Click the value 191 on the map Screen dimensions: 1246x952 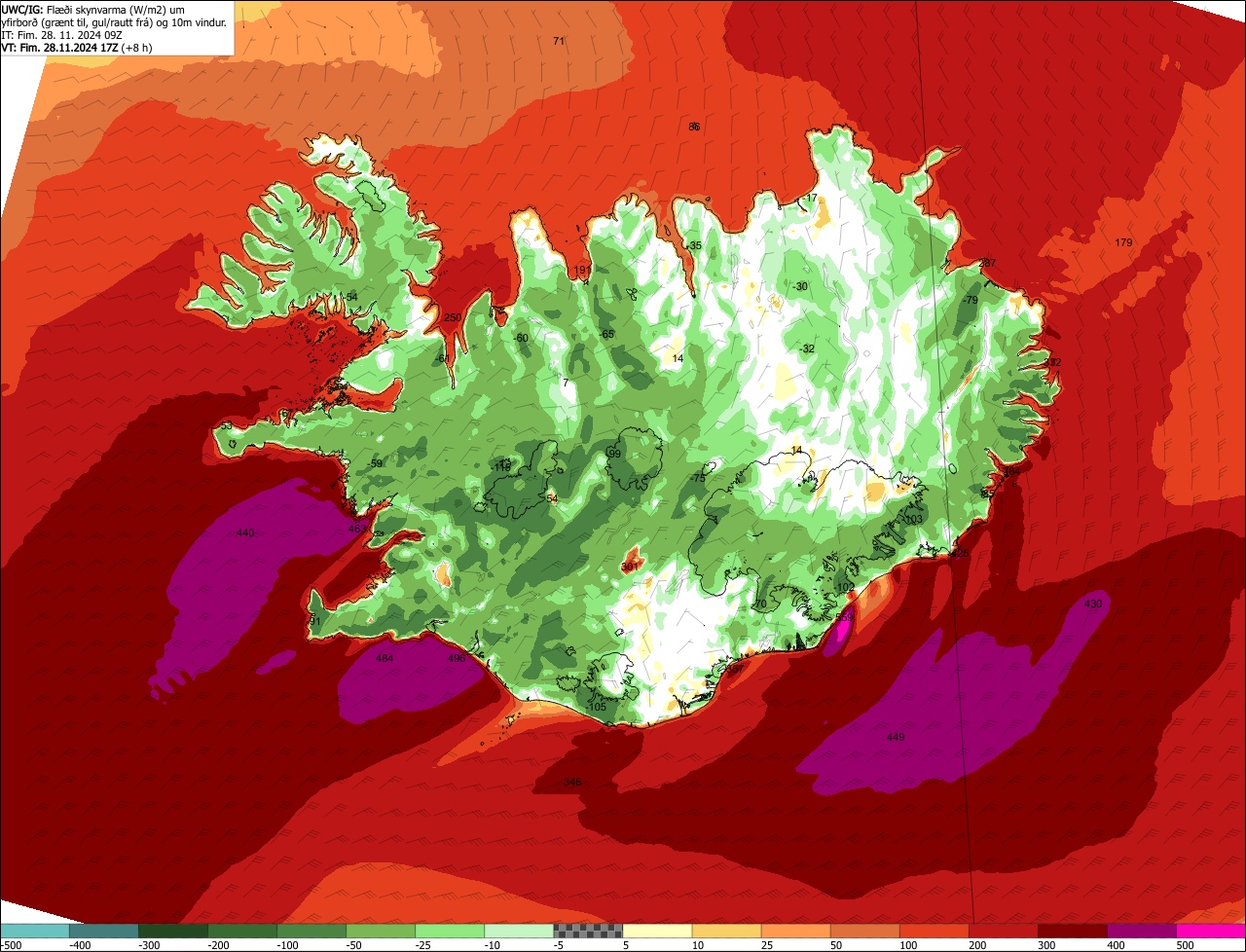pyautogui.click(x=582, y=270)
